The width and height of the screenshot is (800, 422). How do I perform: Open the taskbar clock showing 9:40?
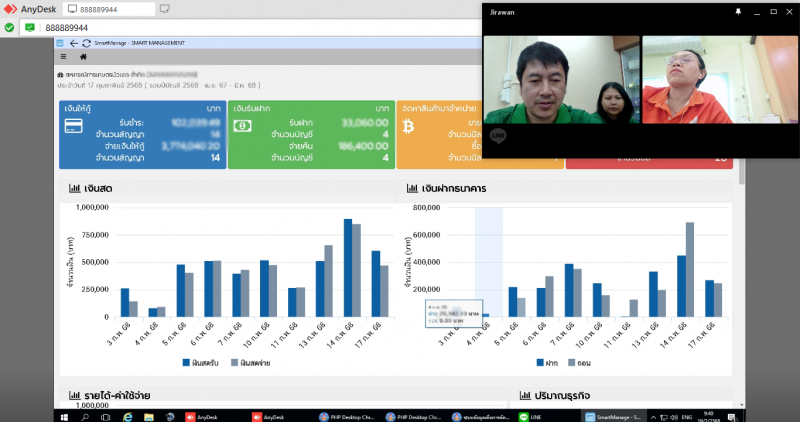(x=709, y=417)
